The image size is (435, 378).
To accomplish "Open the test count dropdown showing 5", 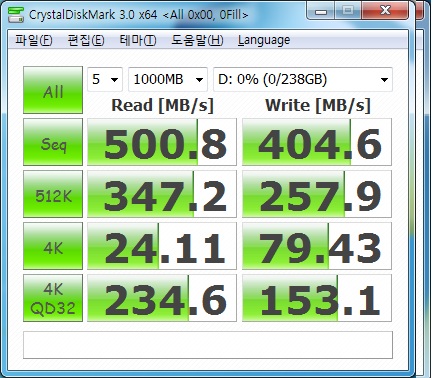I will [105, 79].
